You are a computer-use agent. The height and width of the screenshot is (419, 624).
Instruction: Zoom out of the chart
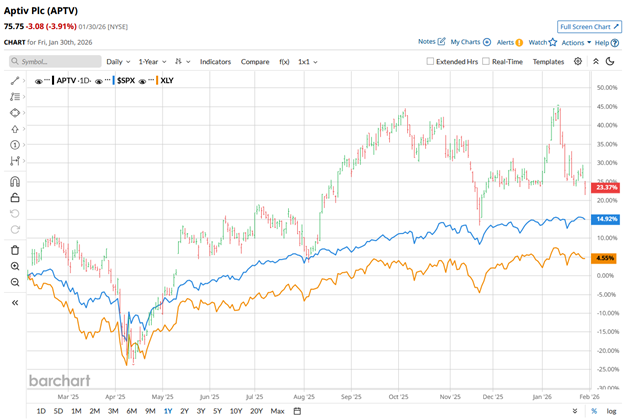pos(15,283)
